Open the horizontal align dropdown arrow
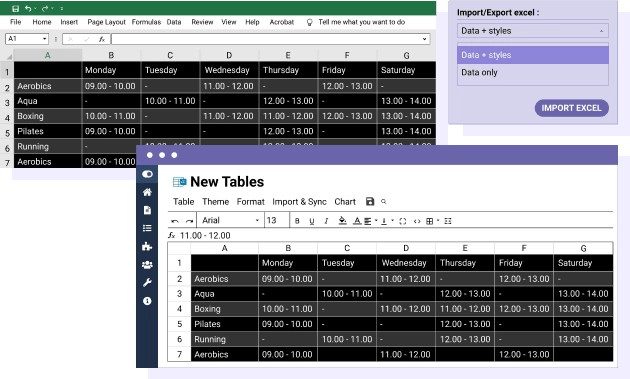 click(x=376, y=221)
